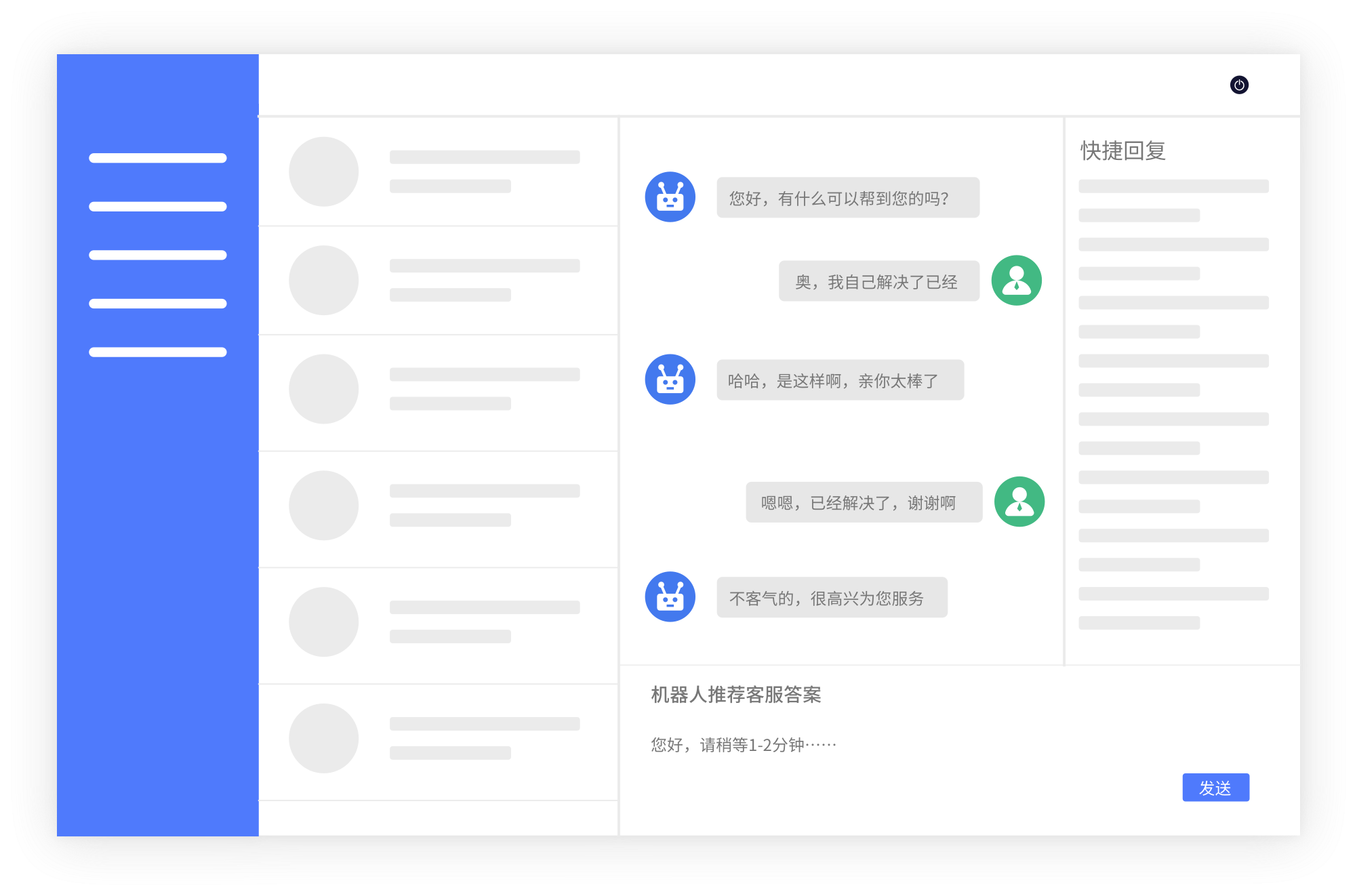Pick the first quick reply under 快捷回复
This screenshot has width=1357, height=896.
click(x=1173, y=186)
